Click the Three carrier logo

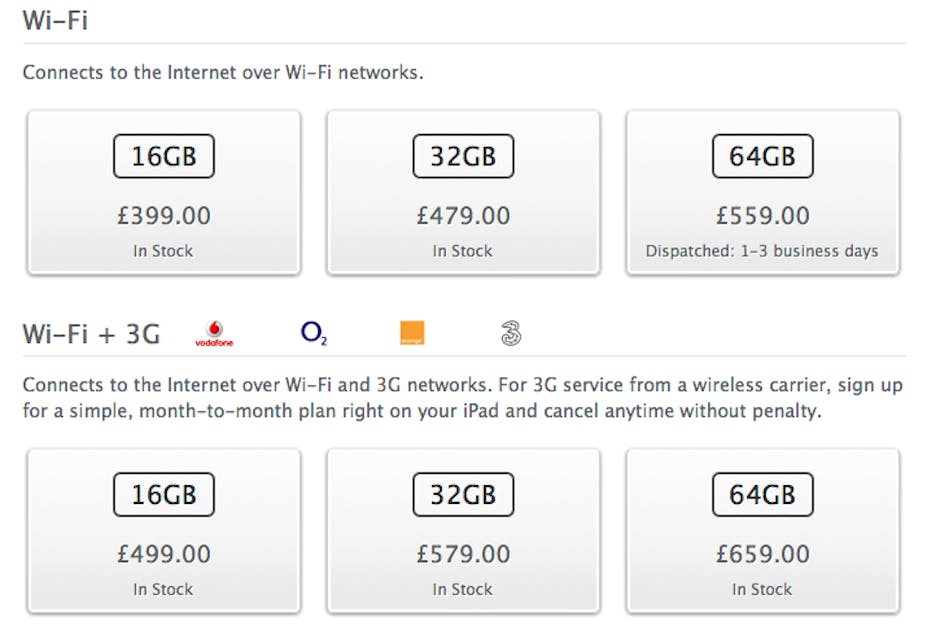click(510, 333)
